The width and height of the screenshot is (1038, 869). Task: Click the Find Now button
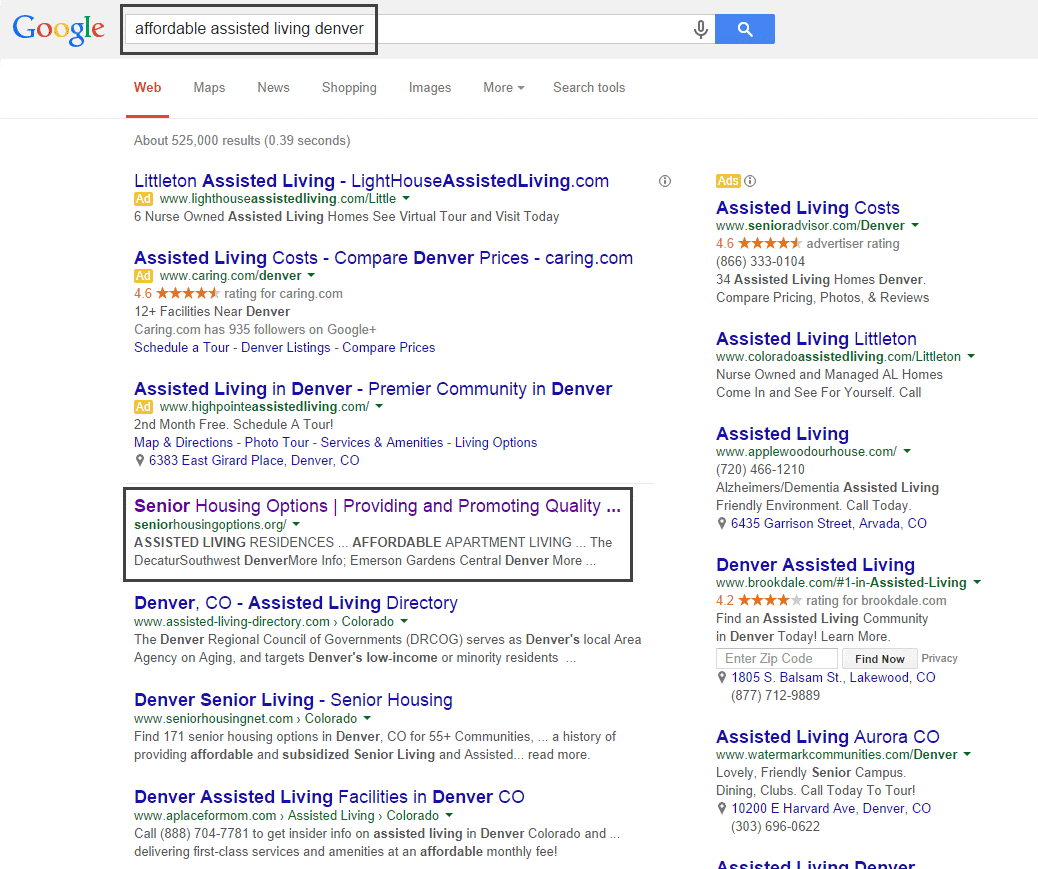click(879, 659)
